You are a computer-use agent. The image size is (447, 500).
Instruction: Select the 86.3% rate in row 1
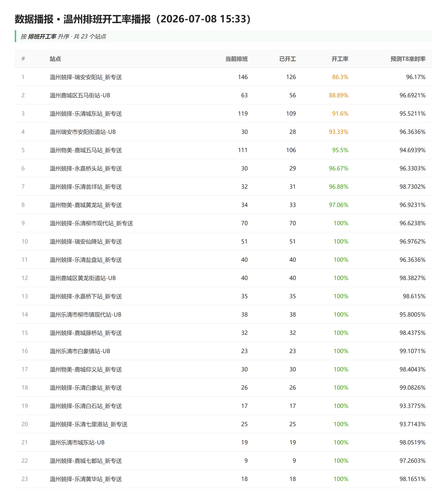tap(340, 77)
